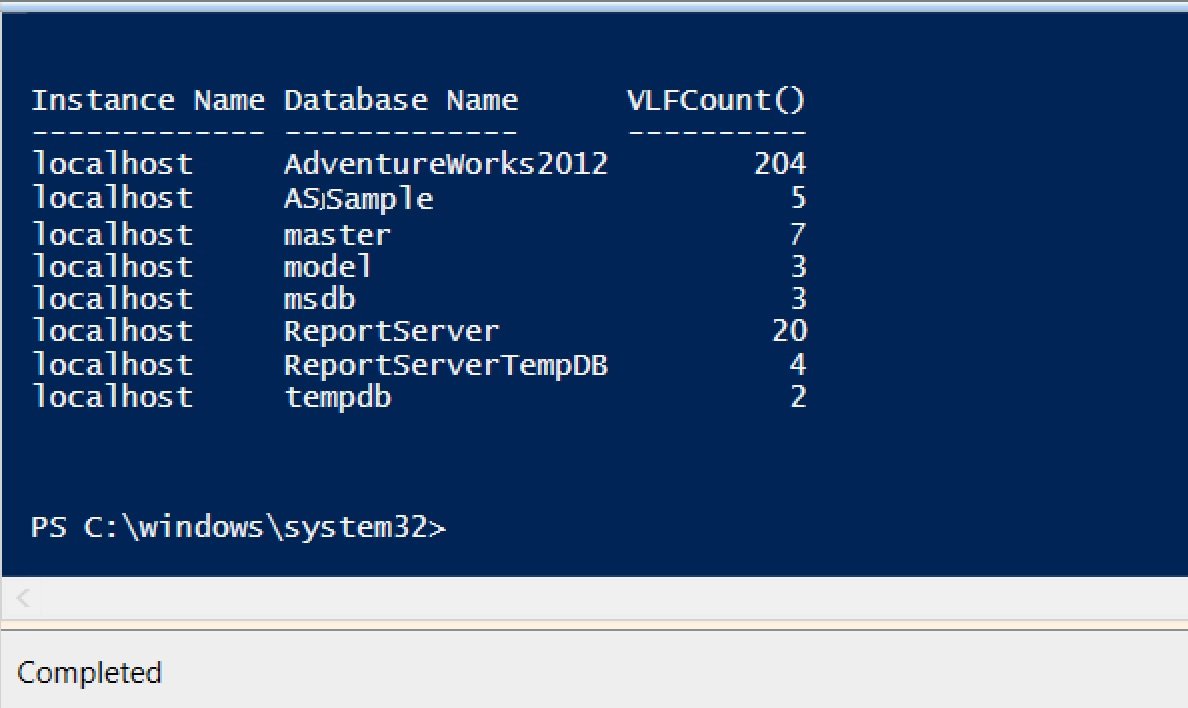Click 'localhost' in the AdventureWorks2012 row
Screen dimensions: 1188x708
[x=112, y=164]
